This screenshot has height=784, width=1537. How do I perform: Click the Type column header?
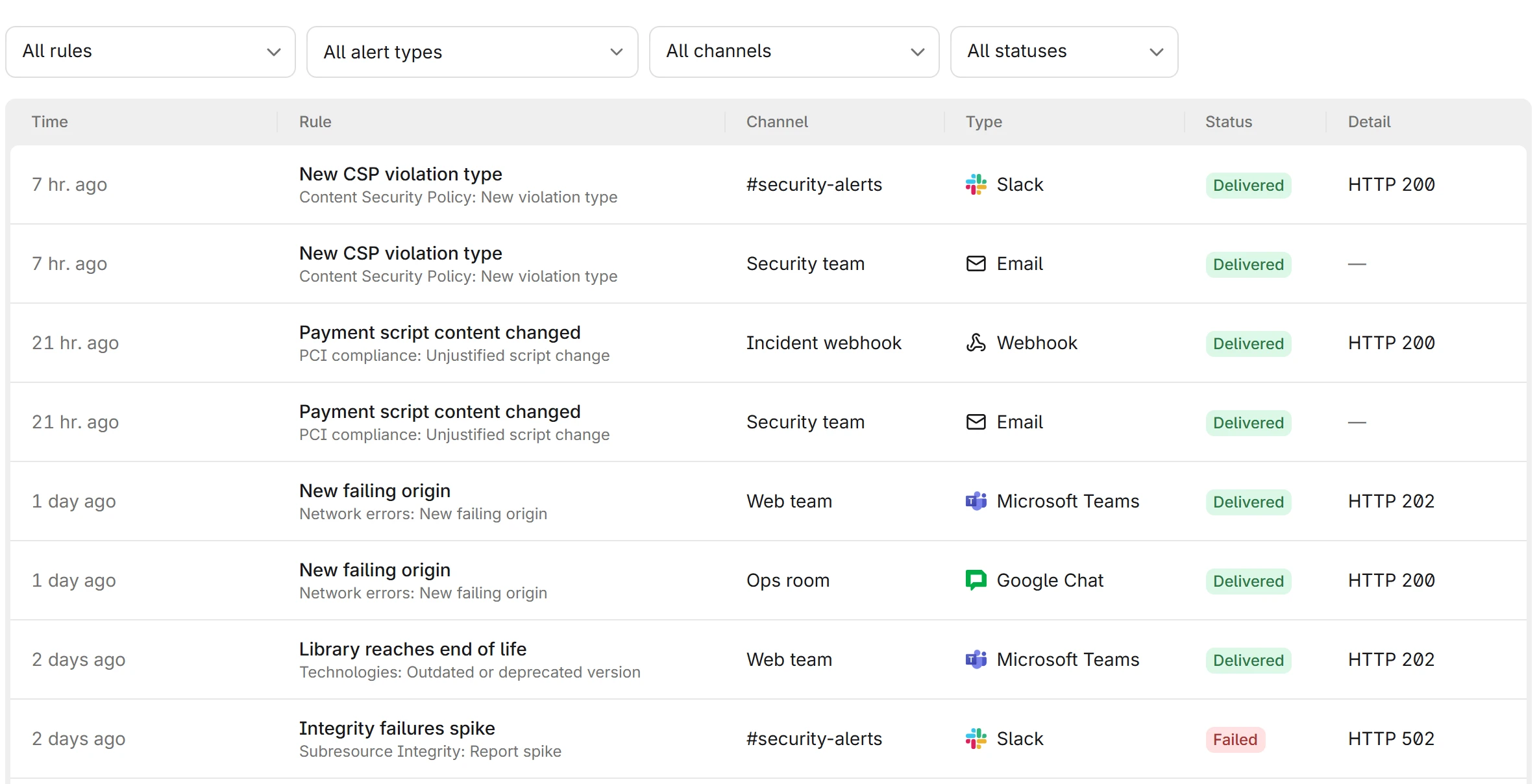coord(984,122)
